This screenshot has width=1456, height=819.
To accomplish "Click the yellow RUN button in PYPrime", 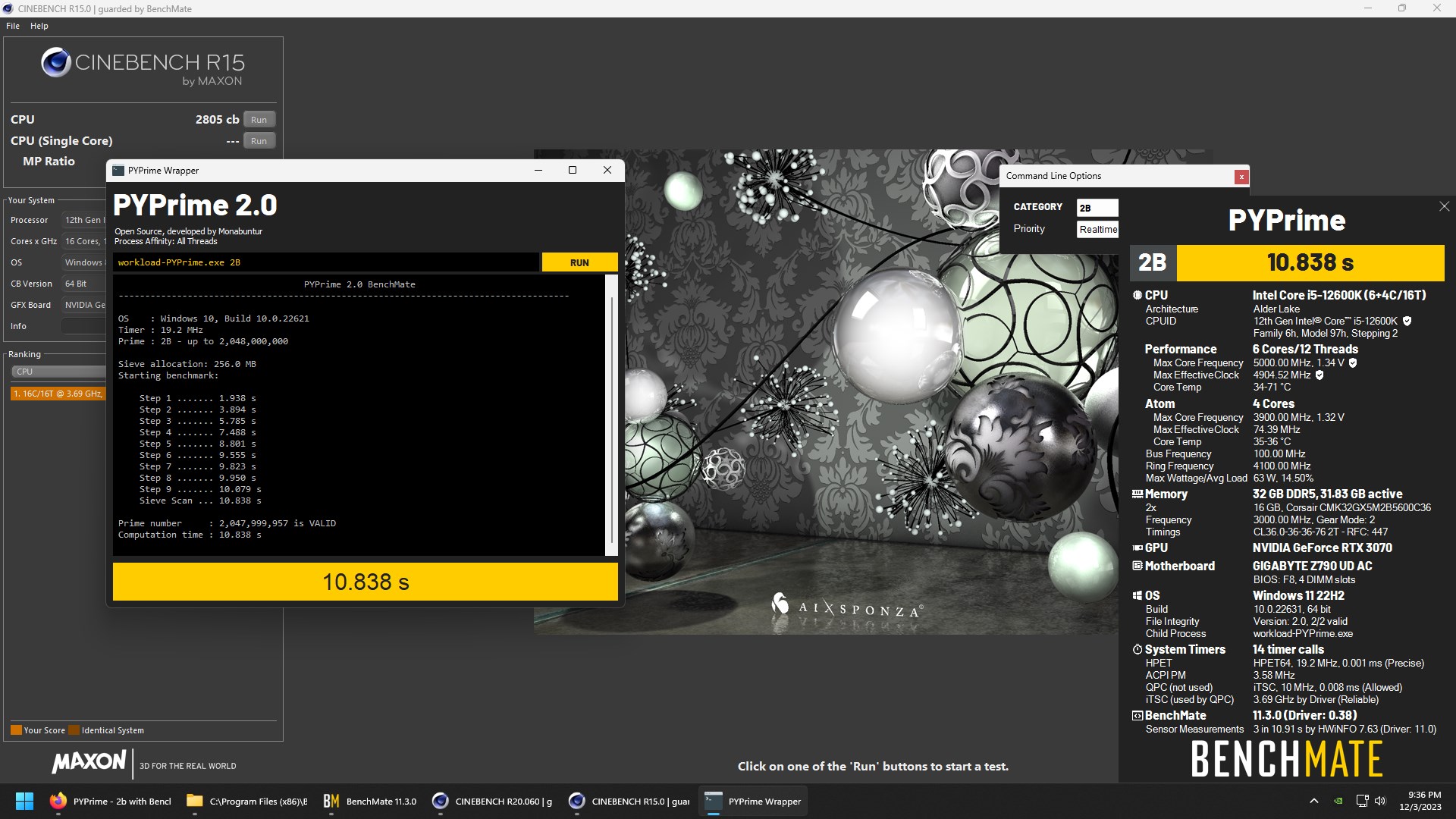I will pos(580,262).
